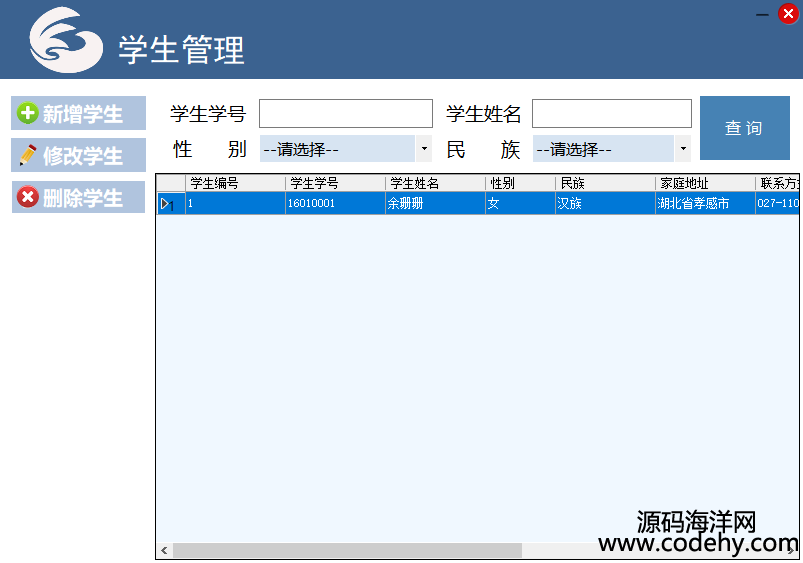Click the red X Delete Student icon

click(x=28, y=197)
